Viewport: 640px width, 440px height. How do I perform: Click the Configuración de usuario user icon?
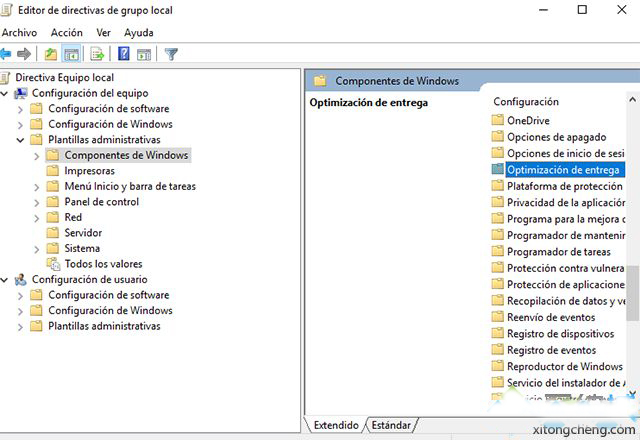pyautogui.click(x=20, y=280)
